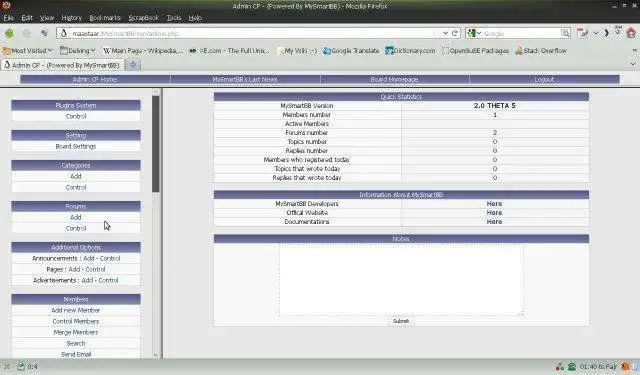Open Plugins System Control link
The image size is (640, 375).
pos(76,116)
